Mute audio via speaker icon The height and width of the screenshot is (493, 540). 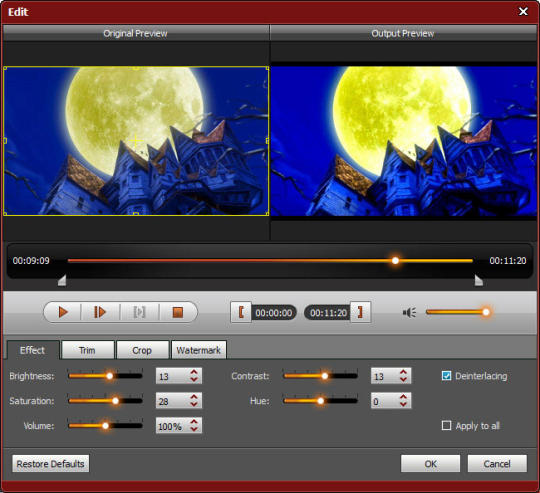click(x=409, y=313)
